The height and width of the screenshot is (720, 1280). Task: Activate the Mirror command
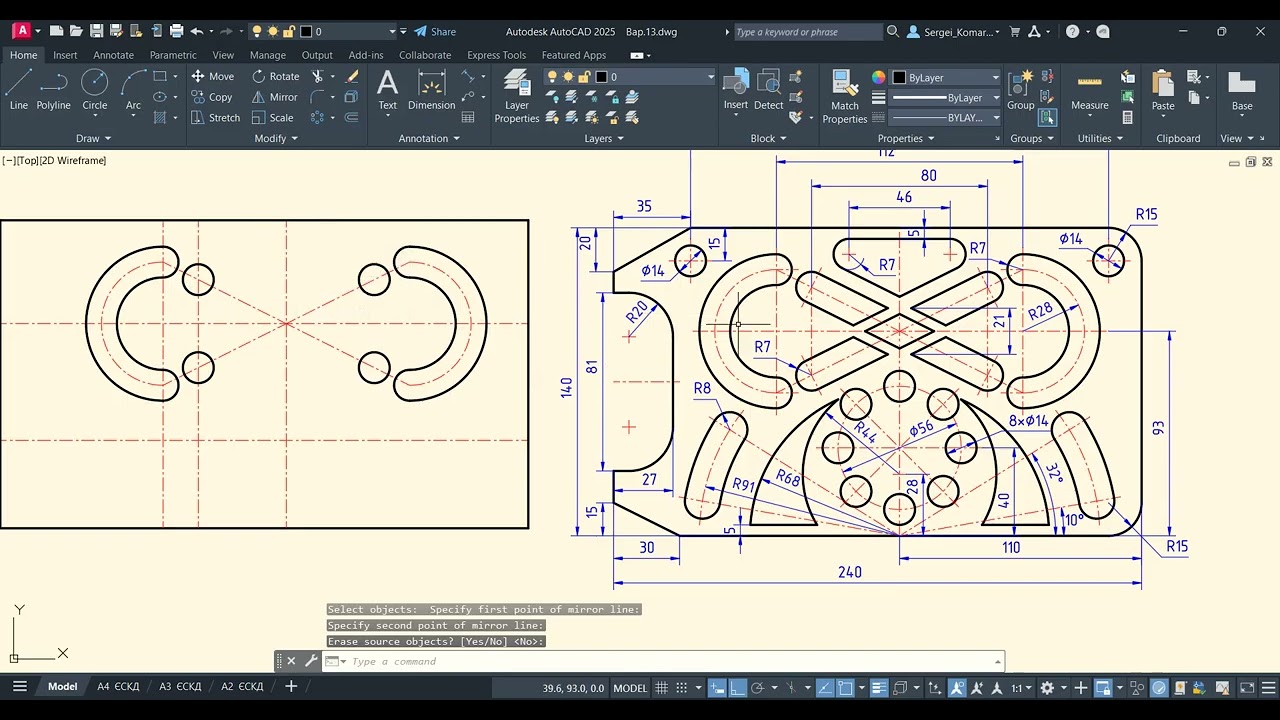275,97
